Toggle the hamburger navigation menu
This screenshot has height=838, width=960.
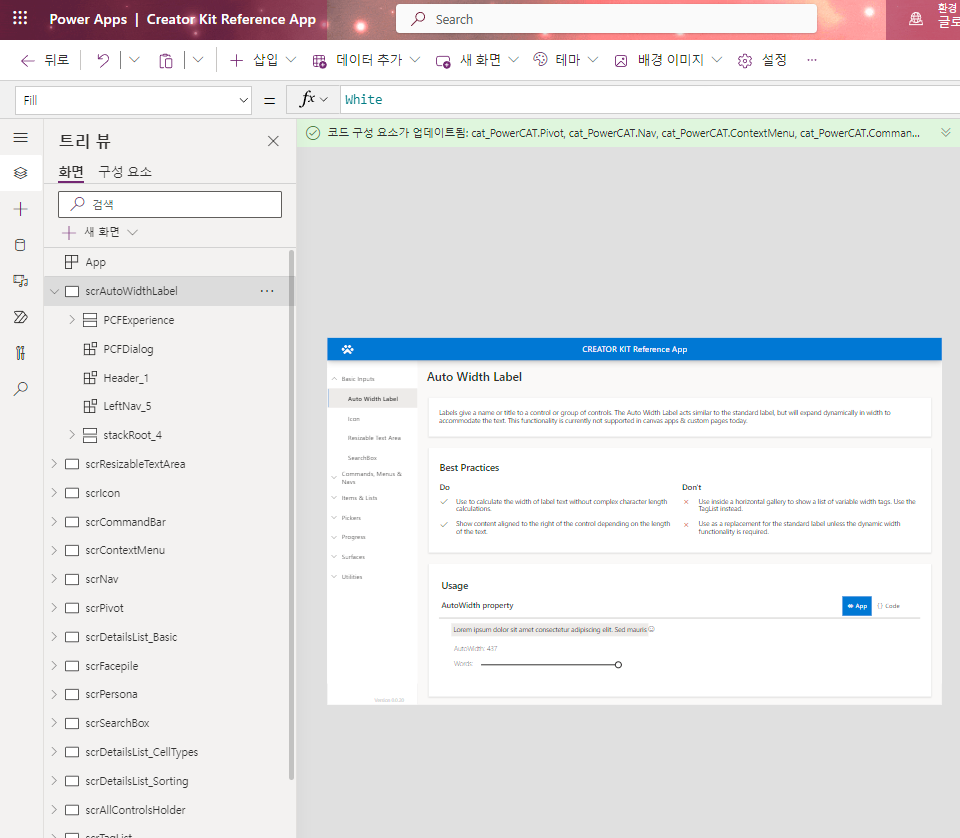click(20, 137)
